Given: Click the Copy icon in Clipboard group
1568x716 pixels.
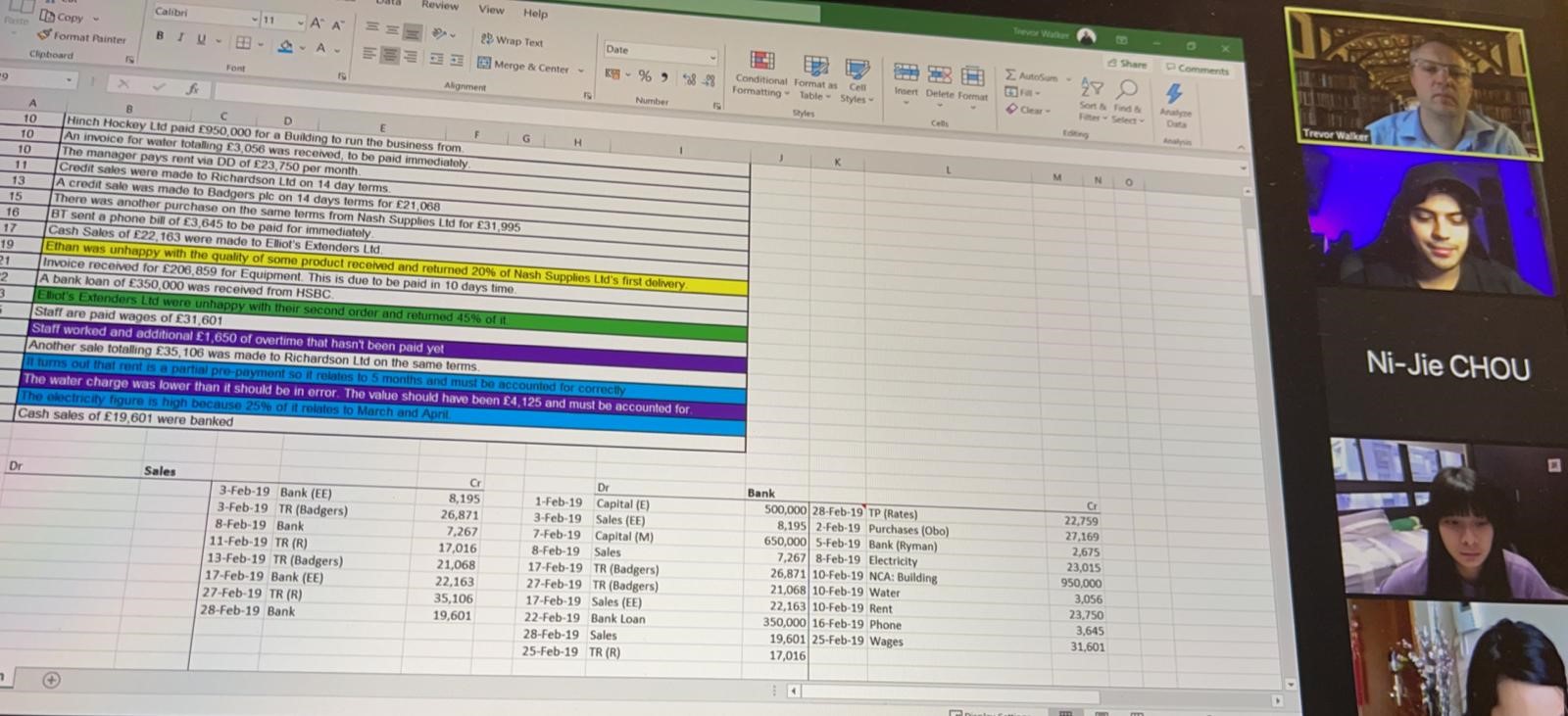Looking at the screenshot, I should [x=46, y=16].
